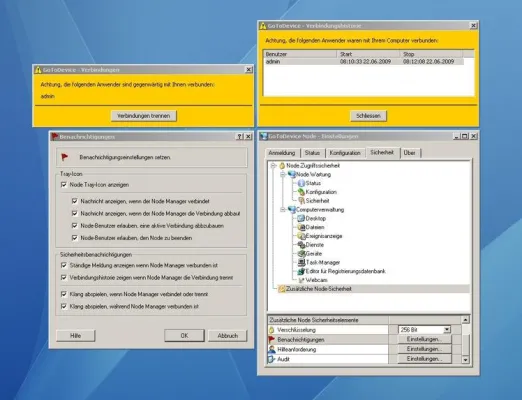This screenshot has height=400, width=522.
Task: Confirm with OK in Benachrichtigungen dialog
Action: pos(184,336)
